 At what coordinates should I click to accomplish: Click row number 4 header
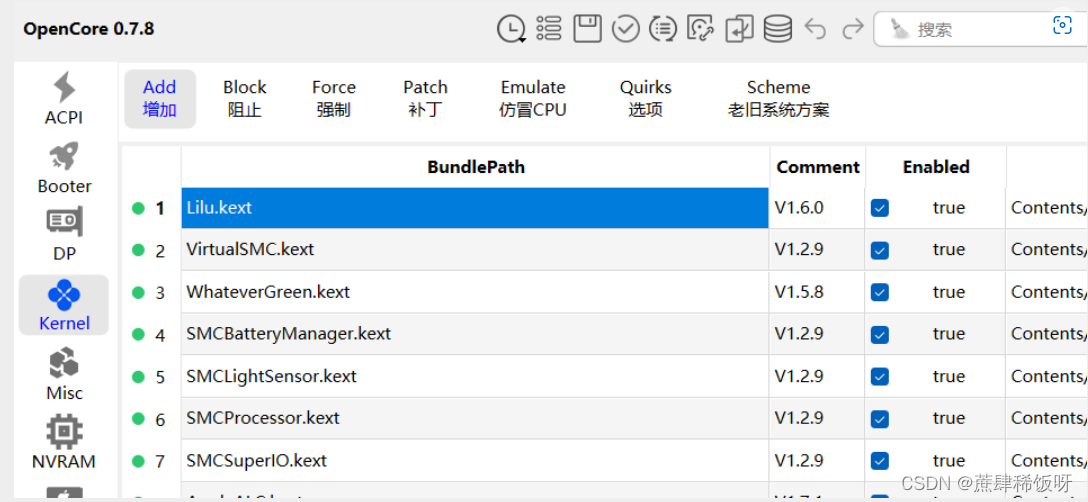(x=160, y=335)
